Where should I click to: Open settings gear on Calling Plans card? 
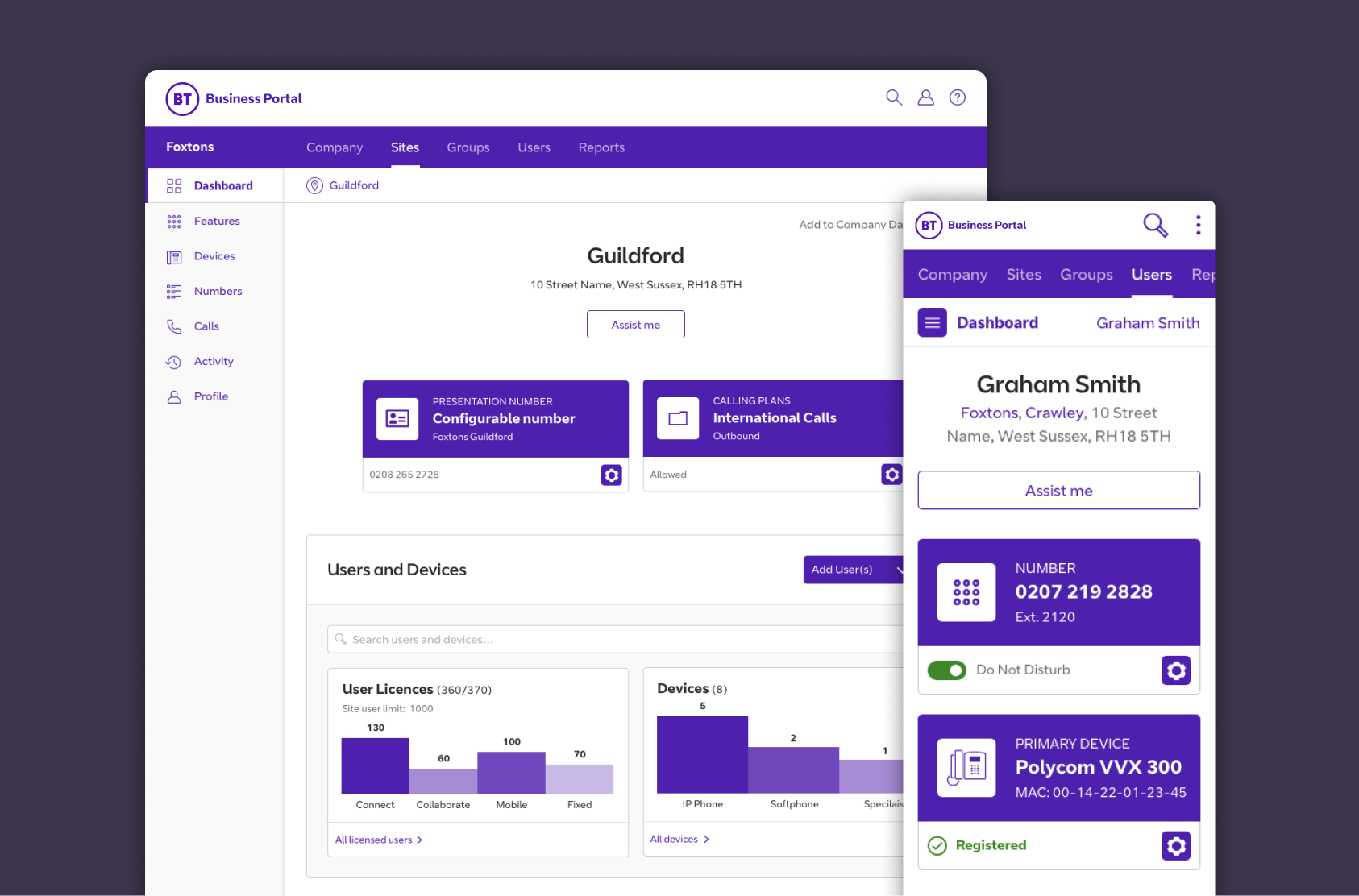[891, 475]
